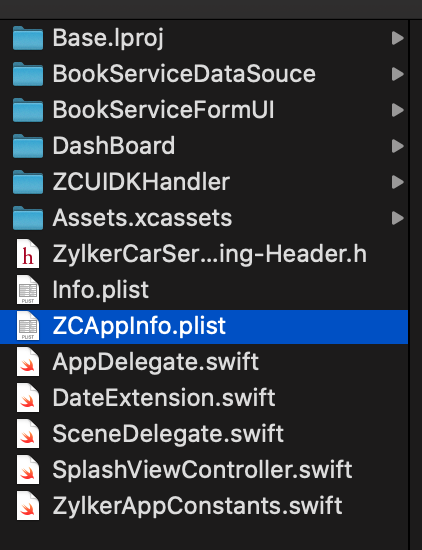Screen dimensions: 422x550
Task: Expand the BookServiceFormUI folder arrow
Action: [x=397, y=110]
